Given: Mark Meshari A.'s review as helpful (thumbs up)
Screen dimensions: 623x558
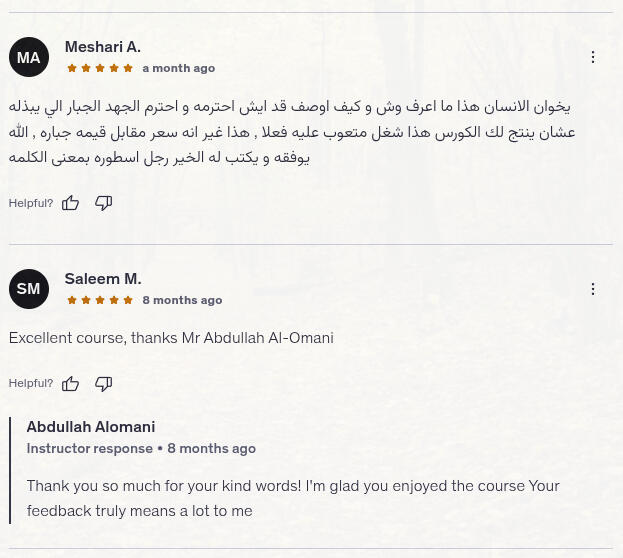Looking at the screenshot, I should pos(70,203).
